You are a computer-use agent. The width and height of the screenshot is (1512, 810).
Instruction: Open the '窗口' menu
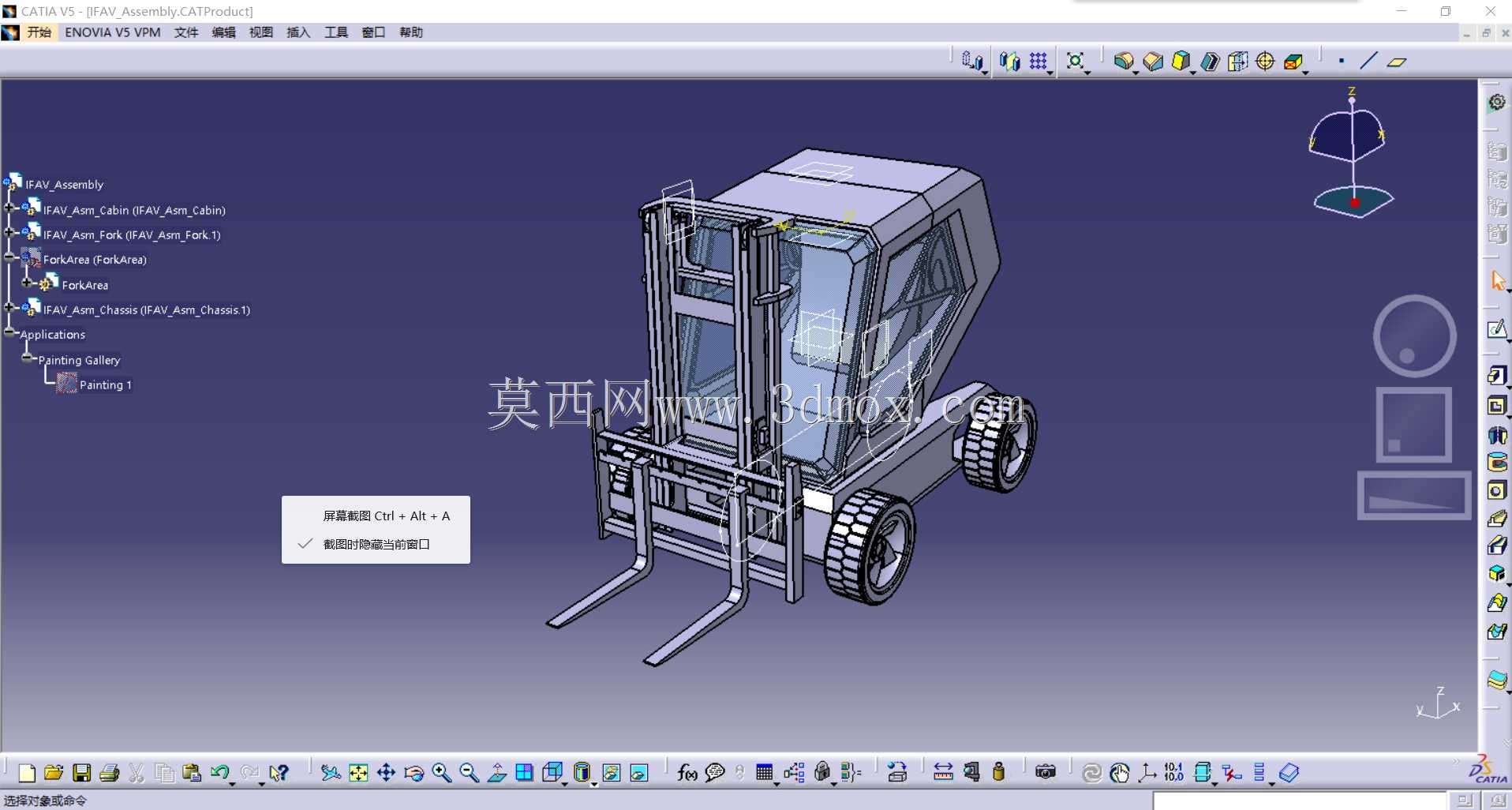tap(372, 32)
